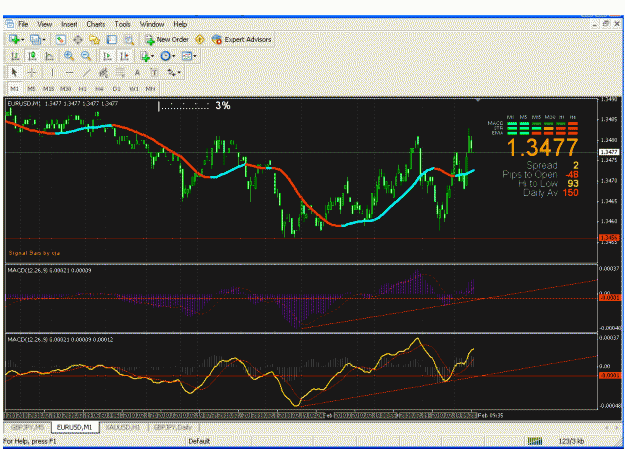Open the Navigator folder-star icon
This screenshot has width=625, height=449.
(x=94, y=39)
